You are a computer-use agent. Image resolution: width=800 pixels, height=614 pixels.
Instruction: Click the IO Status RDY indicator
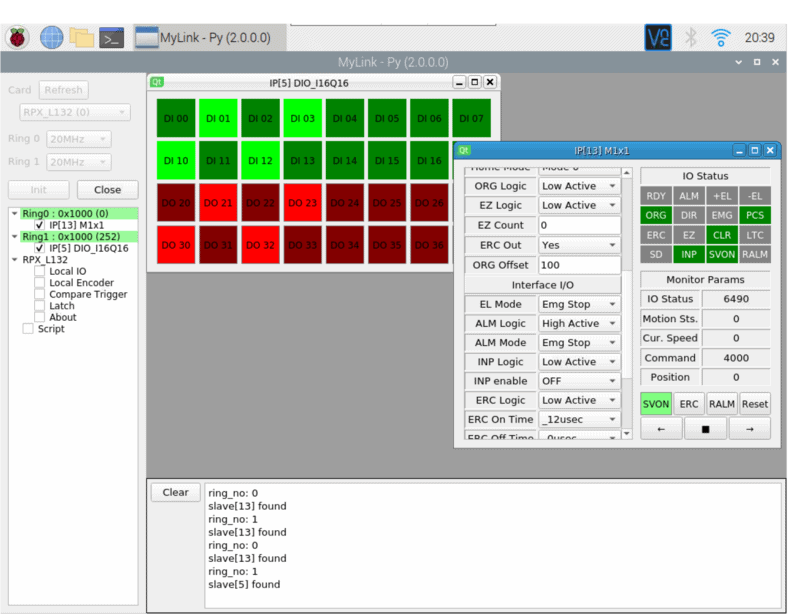656,196
